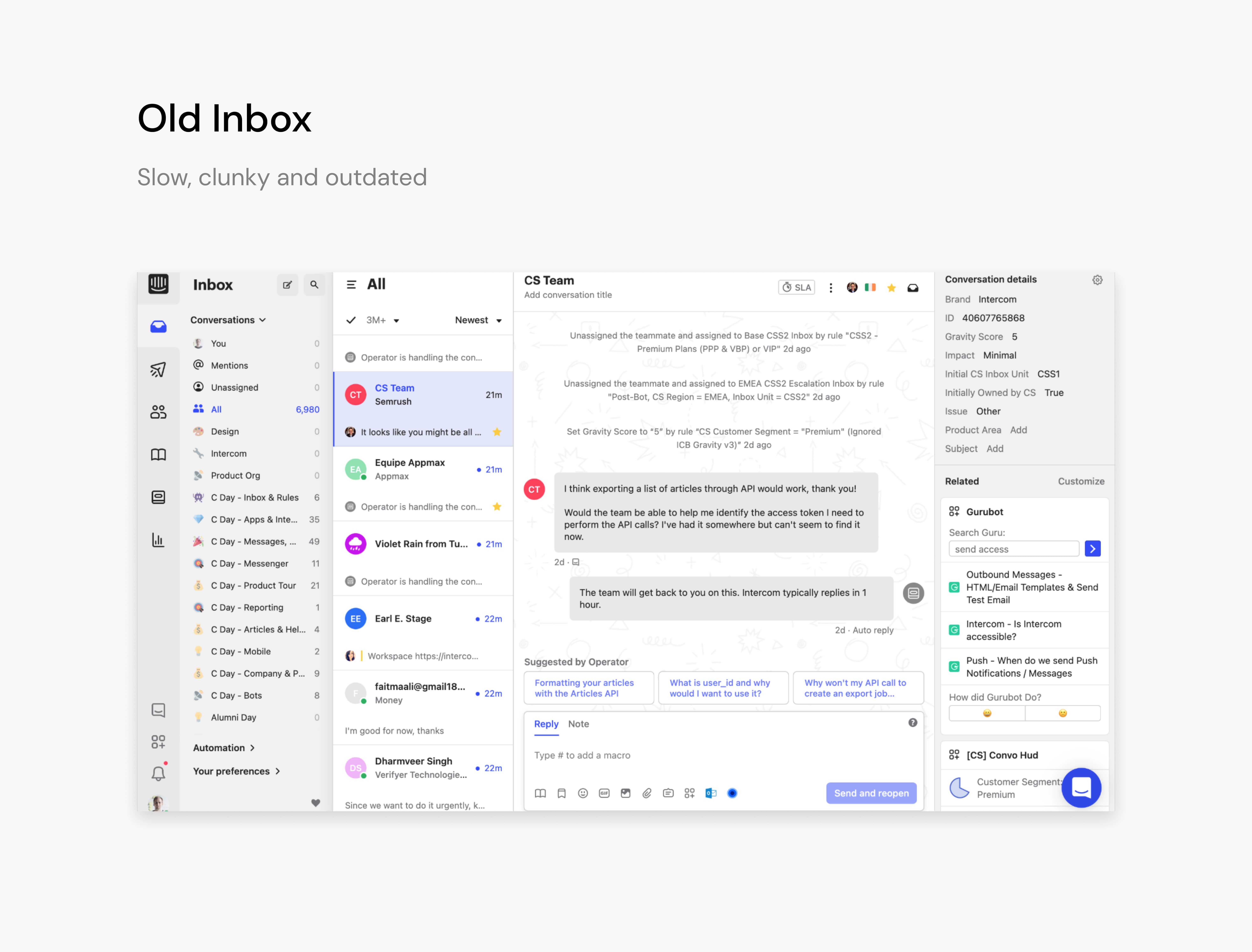Click the Customize link in Related
Screen dimensions: 1252x952
pyautogui.click(x=1081, y=481)
